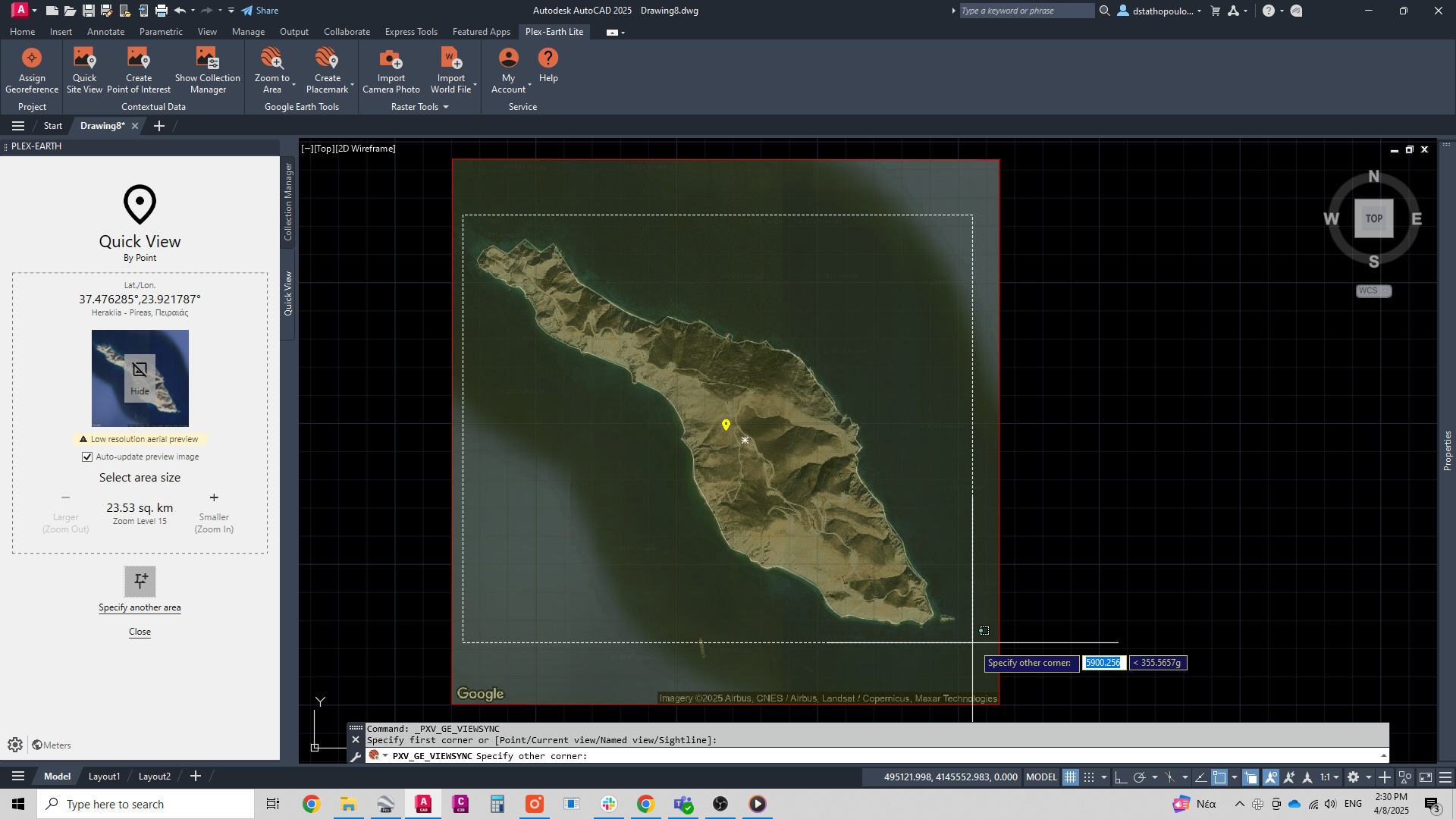Click Create Placemark tool

(x=328, y=70)
